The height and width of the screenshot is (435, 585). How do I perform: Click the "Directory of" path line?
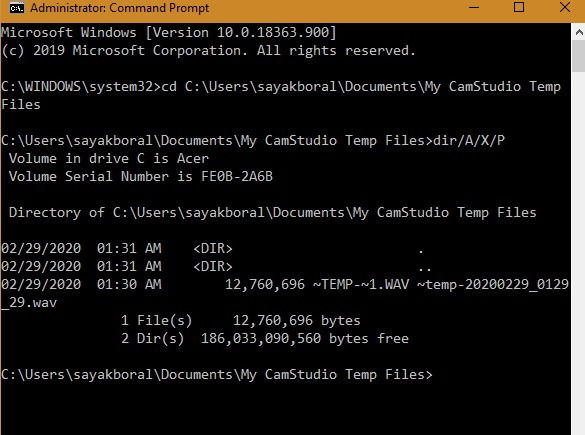(273, 213)
